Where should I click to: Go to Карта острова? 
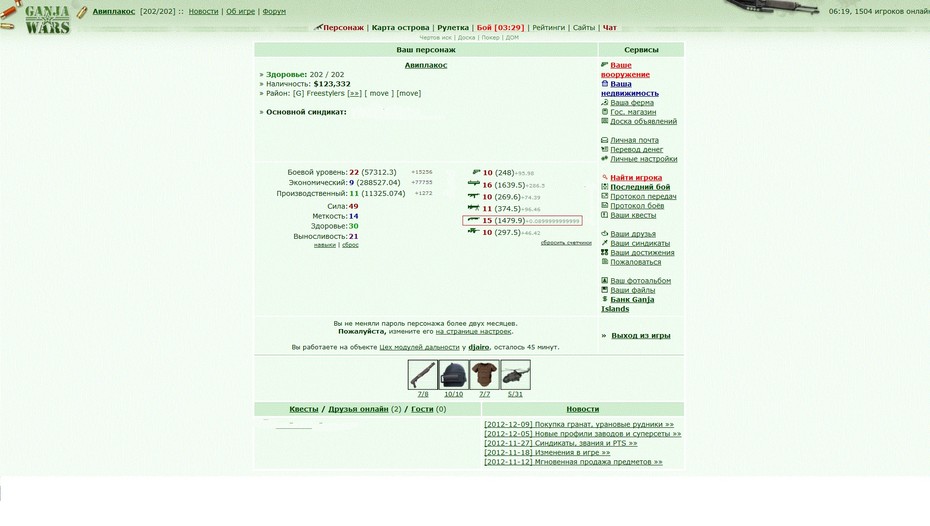[400, 27]
